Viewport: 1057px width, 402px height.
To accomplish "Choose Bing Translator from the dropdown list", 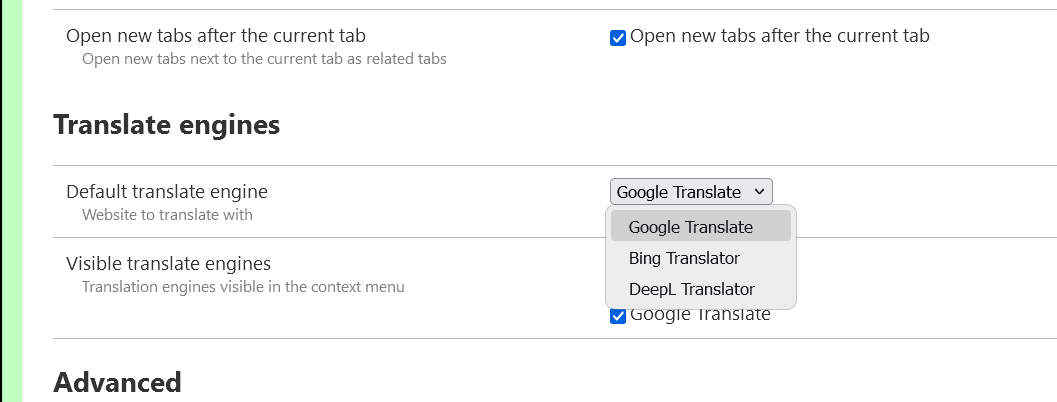I will 684,258.
